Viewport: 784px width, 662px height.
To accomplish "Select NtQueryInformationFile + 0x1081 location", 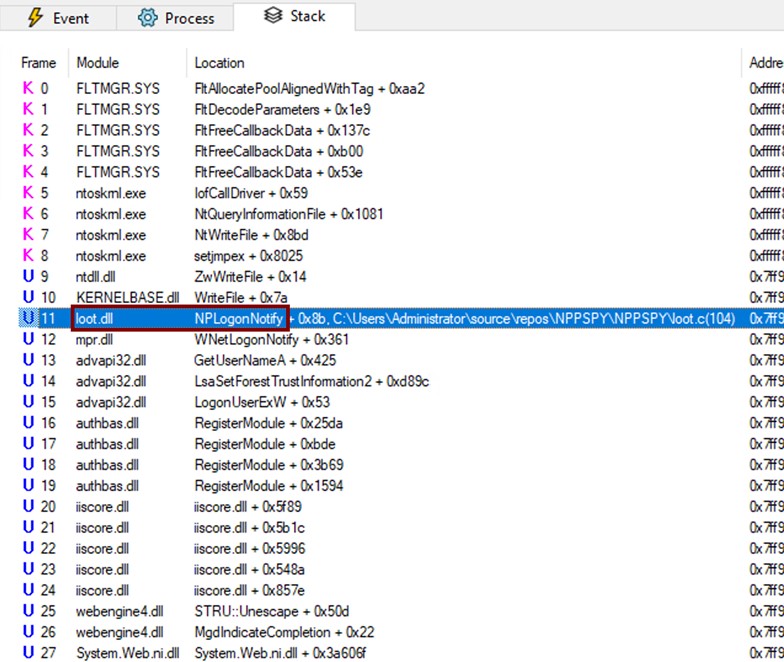I will tap(288, 214).
